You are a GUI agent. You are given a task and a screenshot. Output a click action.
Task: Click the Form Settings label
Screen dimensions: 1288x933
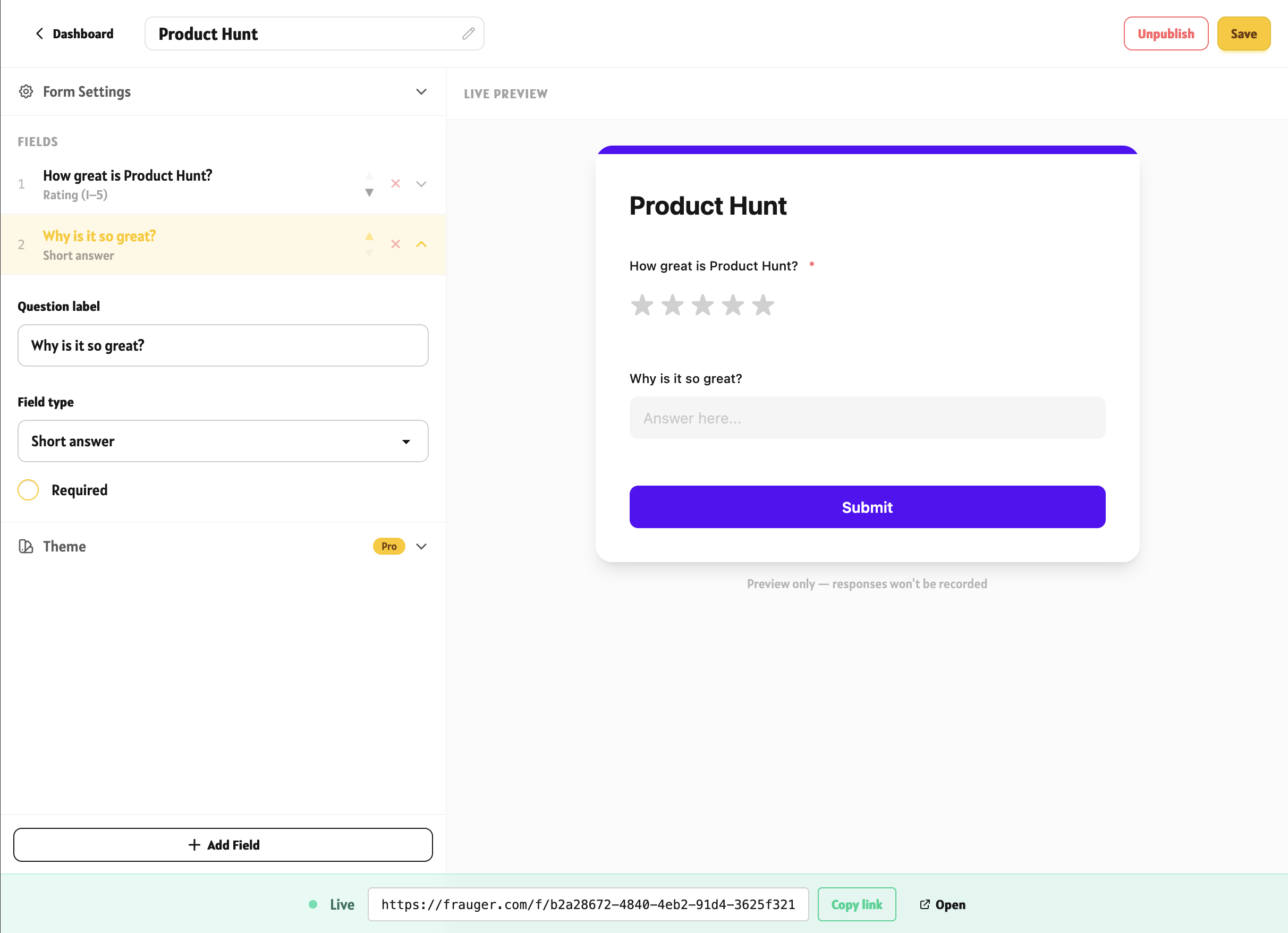[x=87, y=91]
